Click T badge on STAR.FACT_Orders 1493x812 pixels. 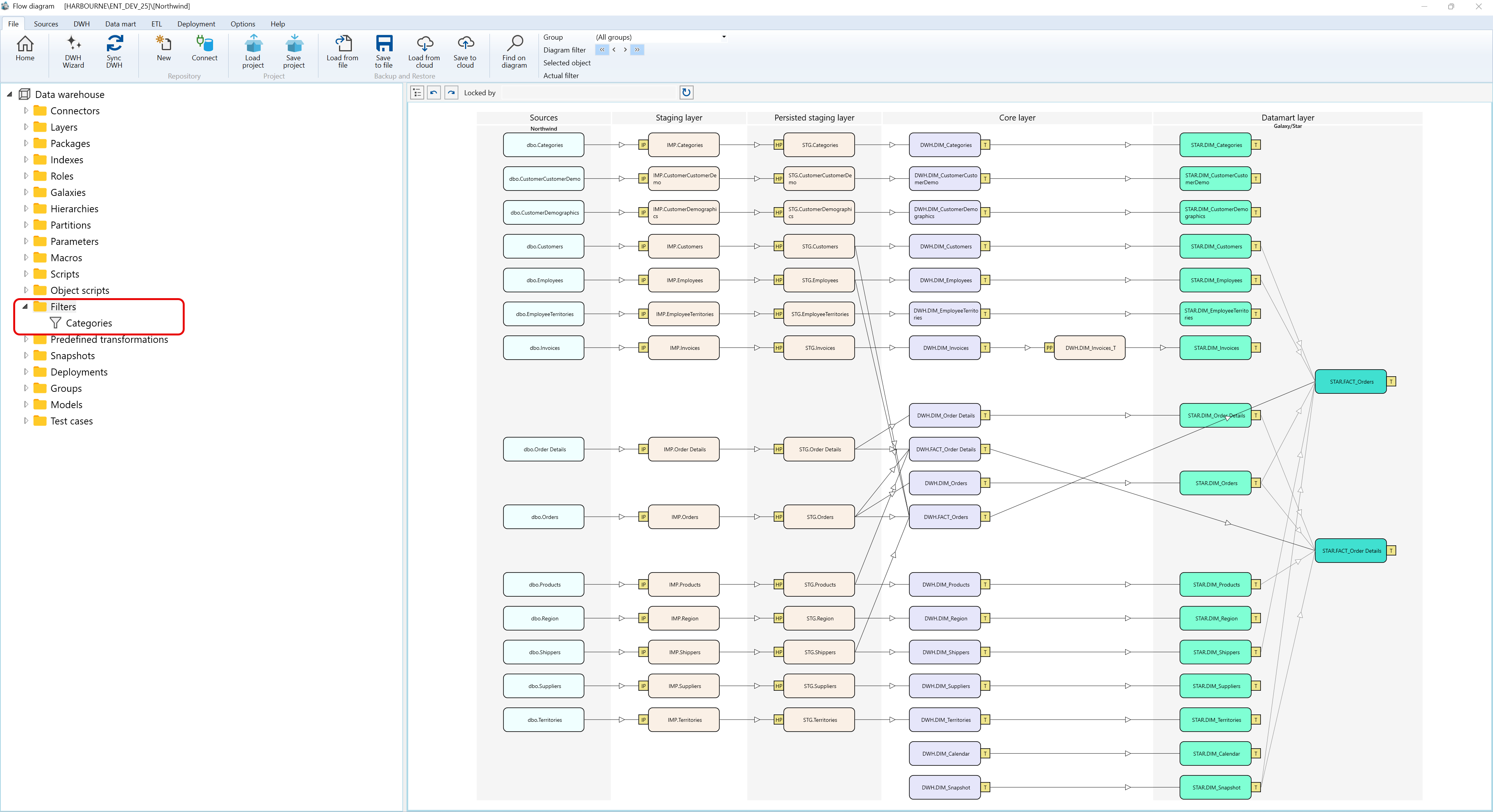(1392, 381)
